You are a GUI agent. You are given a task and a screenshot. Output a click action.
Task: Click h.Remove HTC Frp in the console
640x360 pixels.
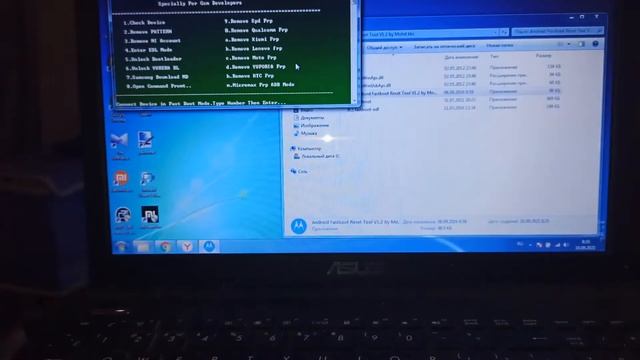pyautogui.click(x=250, y=76)
